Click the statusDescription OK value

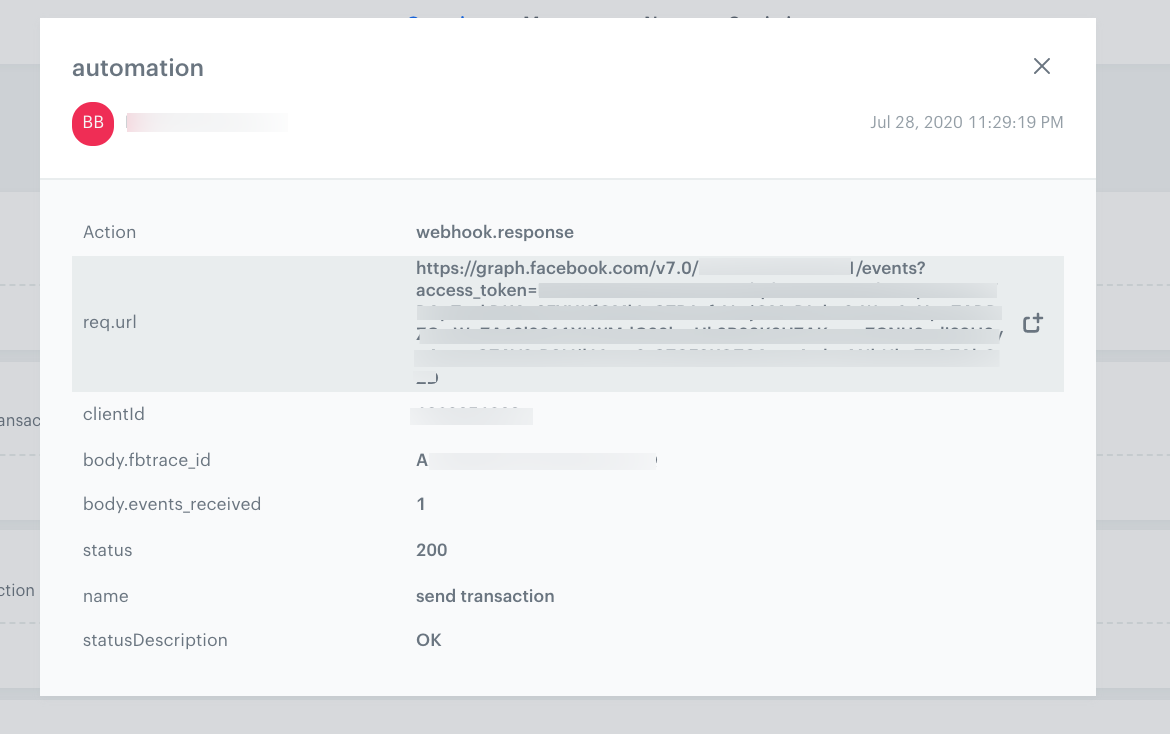428,640
